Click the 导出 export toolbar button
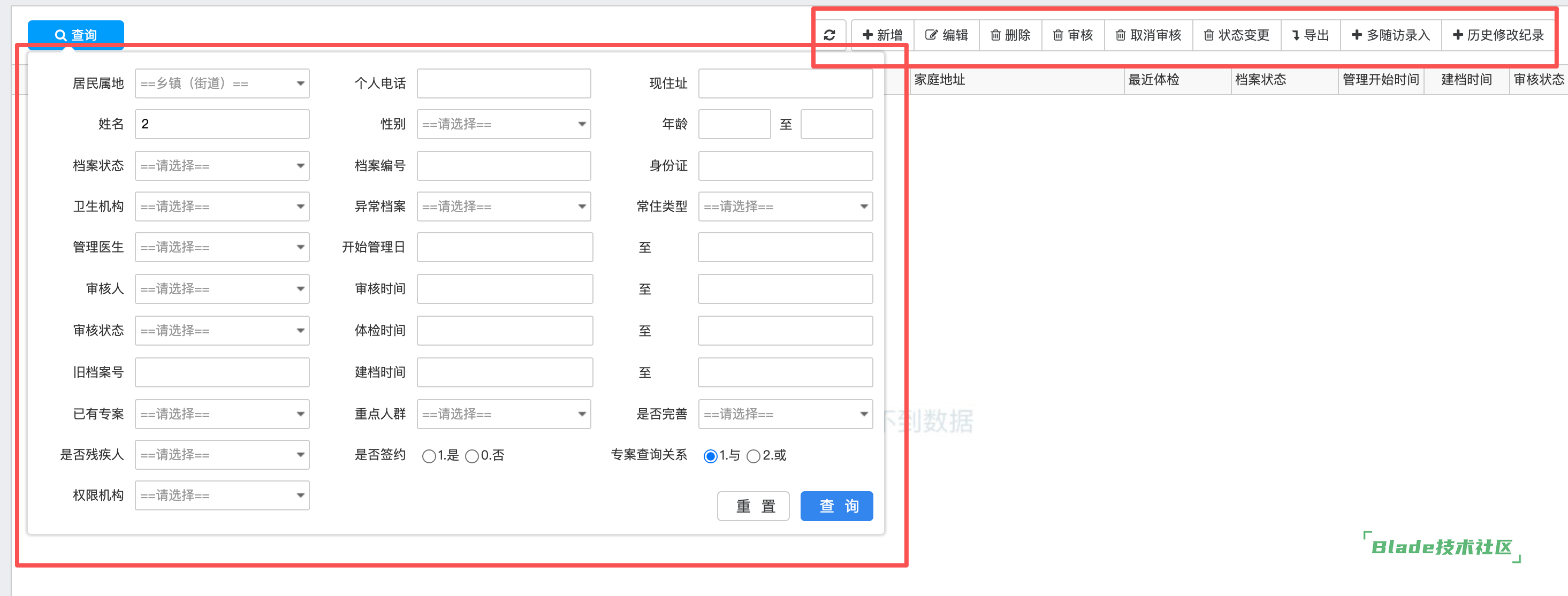1568x596 pixels. (1310, 35)
